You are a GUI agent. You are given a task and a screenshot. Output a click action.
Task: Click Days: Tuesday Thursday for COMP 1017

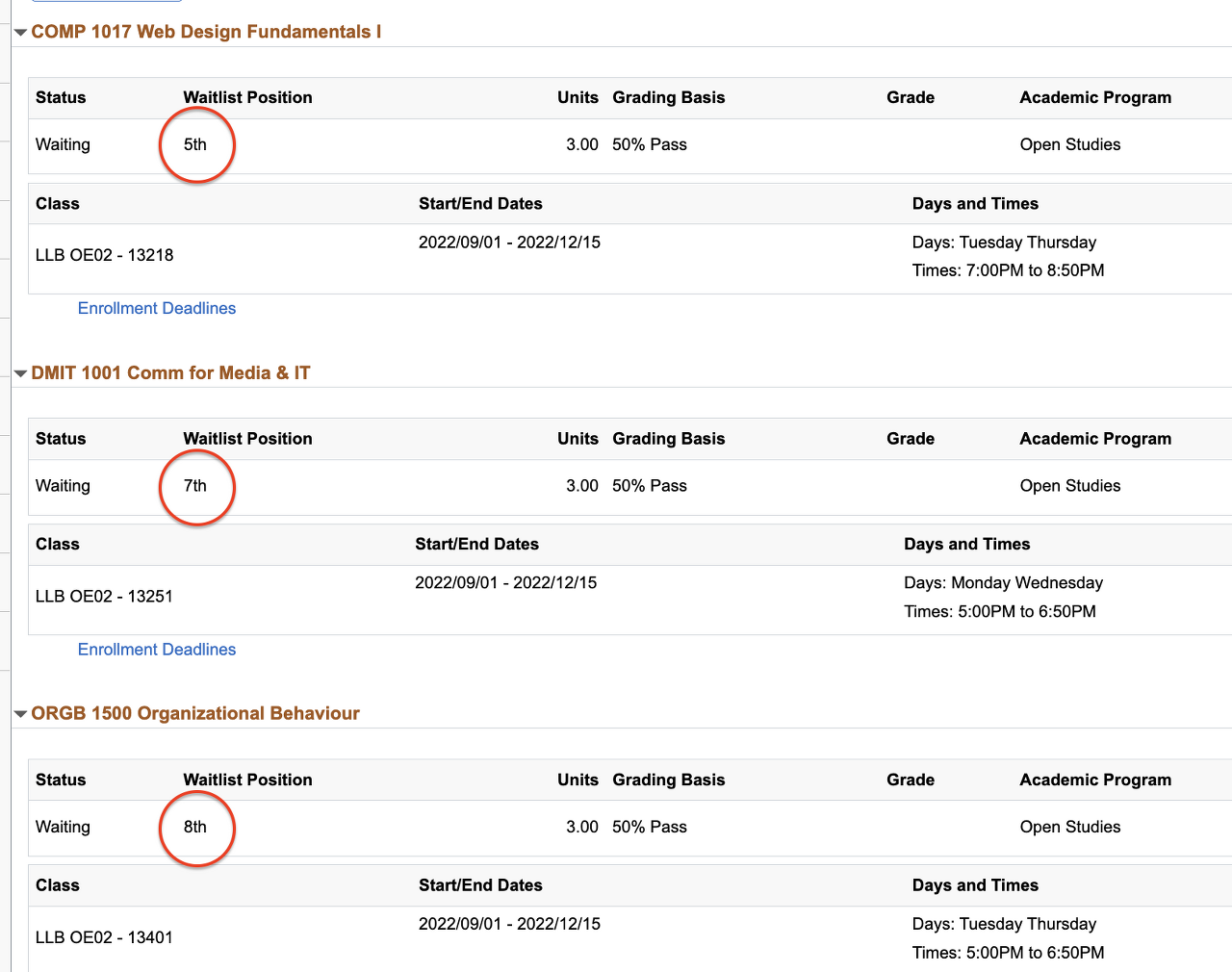[1005, 243]
